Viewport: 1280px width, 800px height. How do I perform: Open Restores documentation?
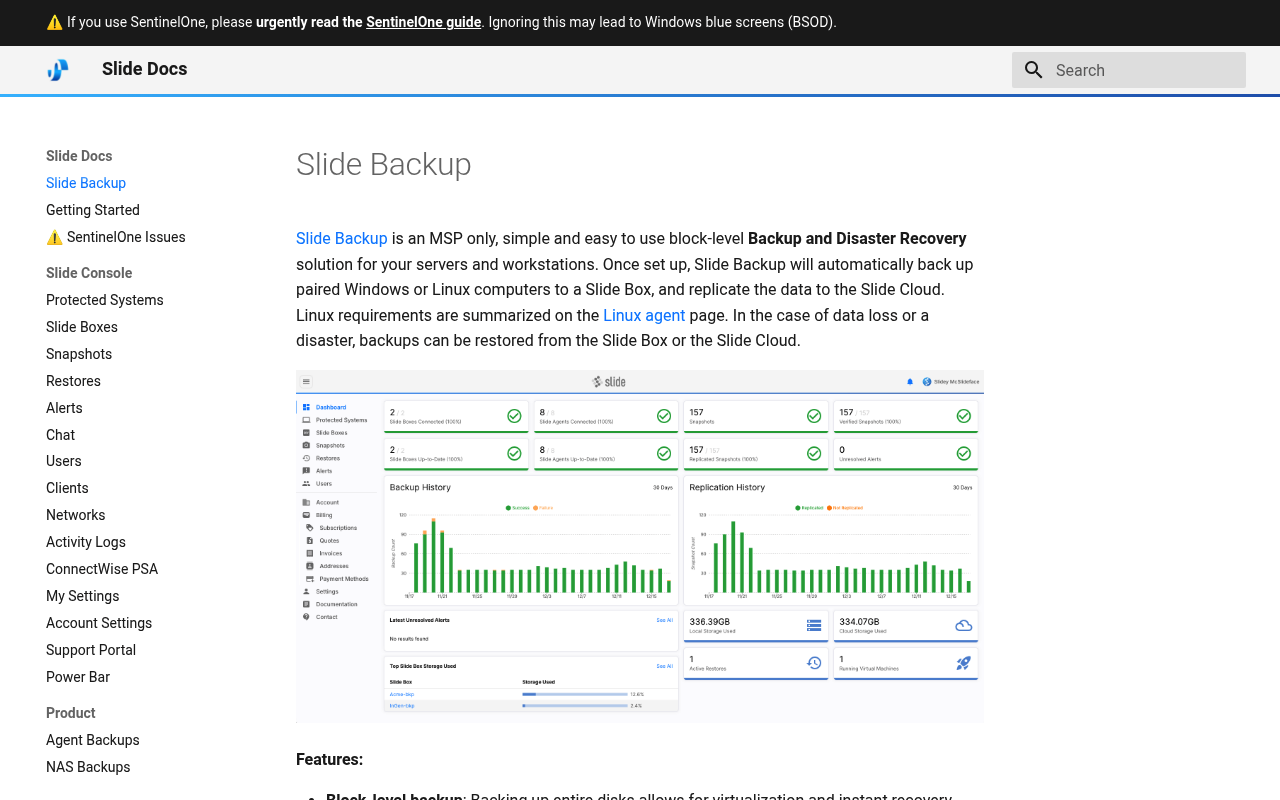73,381
